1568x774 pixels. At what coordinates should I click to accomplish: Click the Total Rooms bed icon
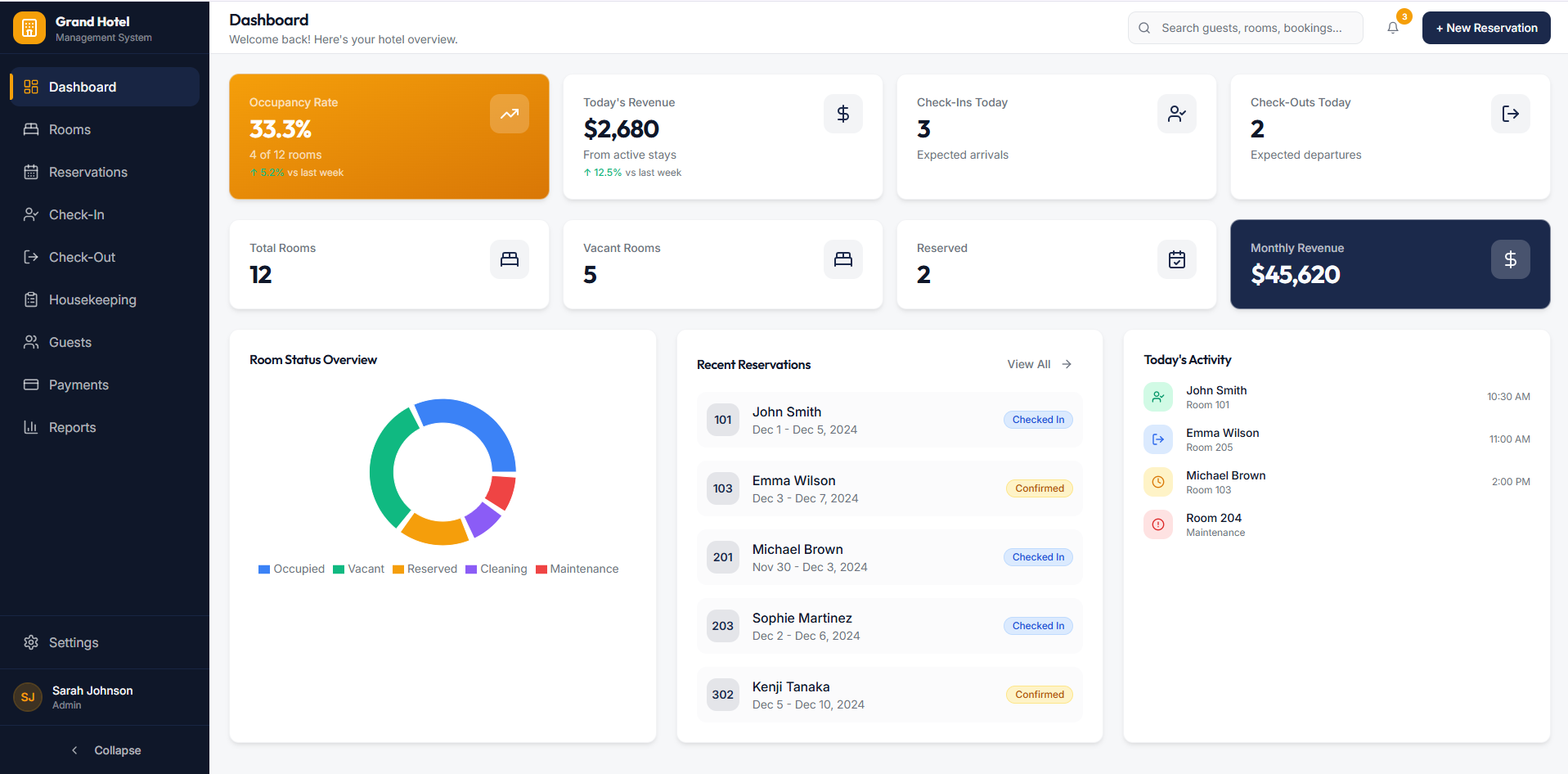510,259
